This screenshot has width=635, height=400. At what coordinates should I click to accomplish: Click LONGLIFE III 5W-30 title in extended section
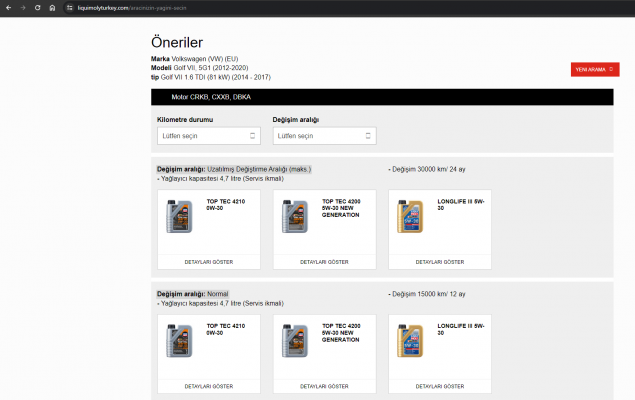(461, 204)
